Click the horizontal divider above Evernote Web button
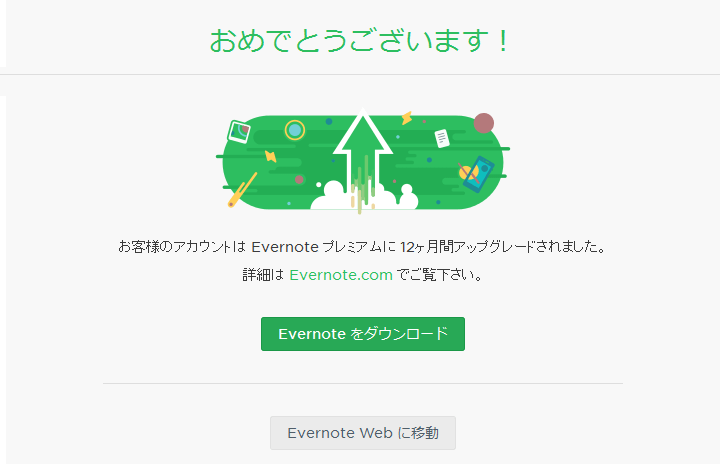 (x=363, y=383)
